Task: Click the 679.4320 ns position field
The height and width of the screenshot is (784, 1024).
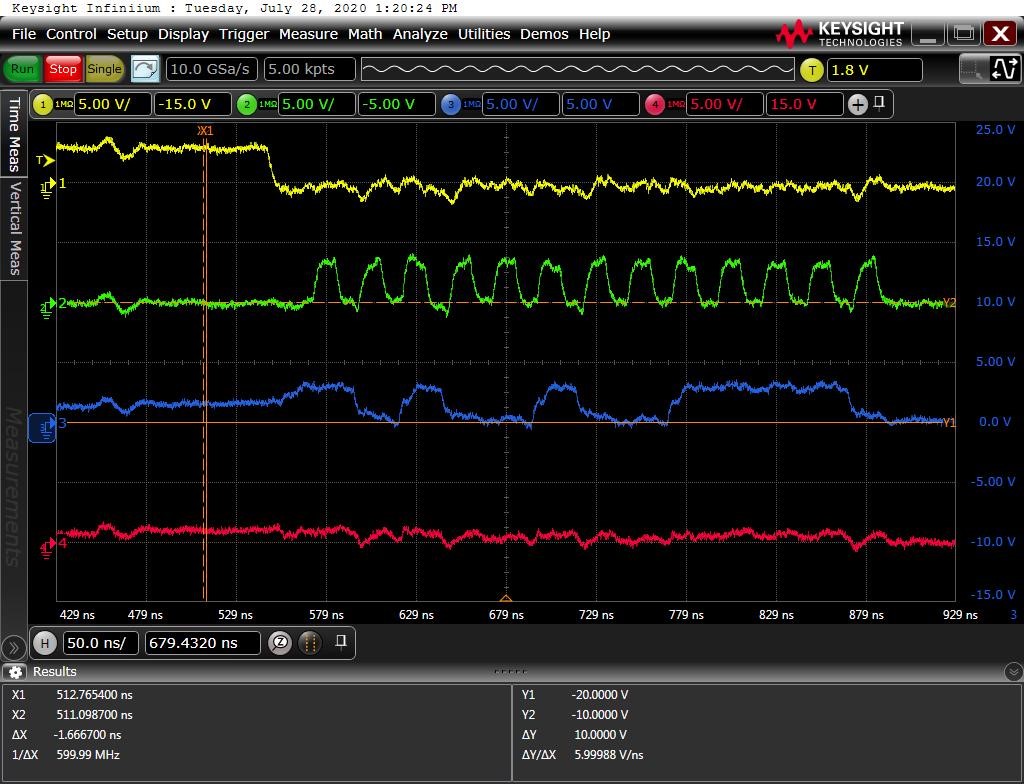Action: coord(202,643)
